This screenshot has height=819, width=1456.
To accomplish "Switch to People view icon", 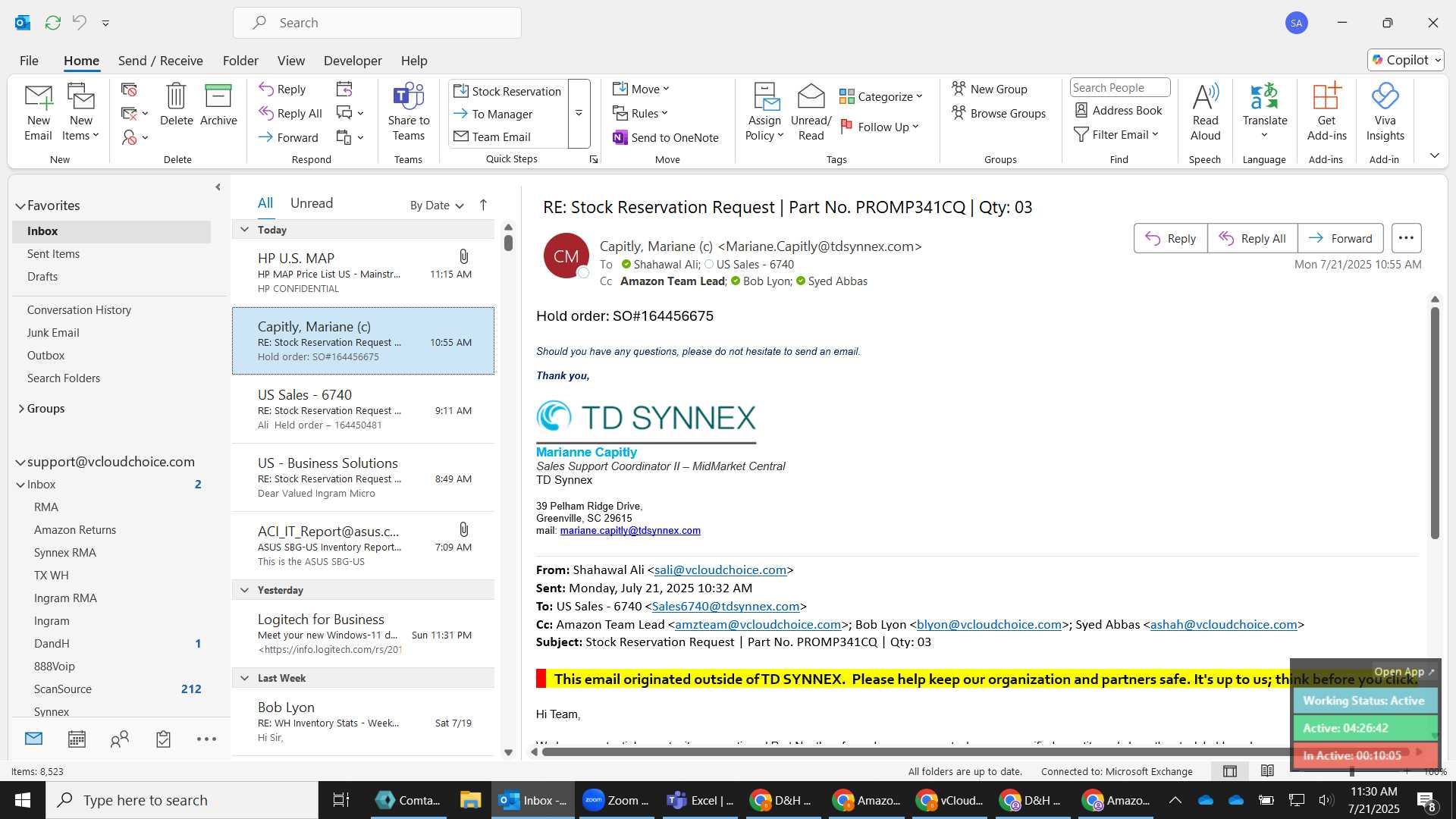I will pyautogui.click(x=120, y=739).
